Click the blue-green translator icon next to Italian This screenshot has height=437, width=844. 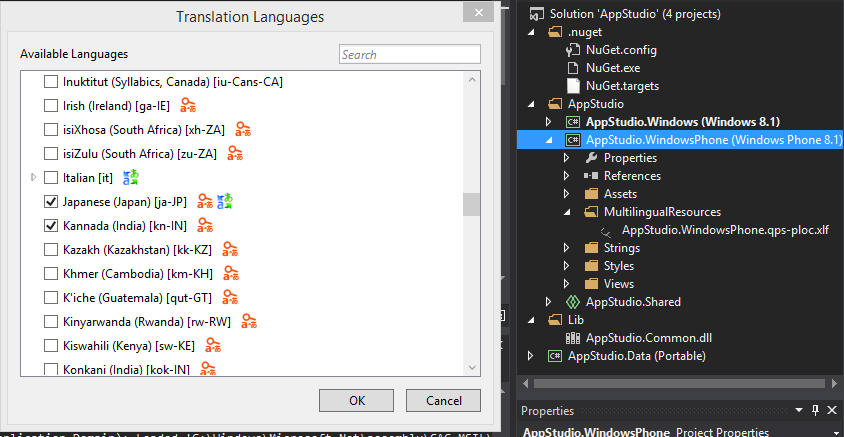131,177
